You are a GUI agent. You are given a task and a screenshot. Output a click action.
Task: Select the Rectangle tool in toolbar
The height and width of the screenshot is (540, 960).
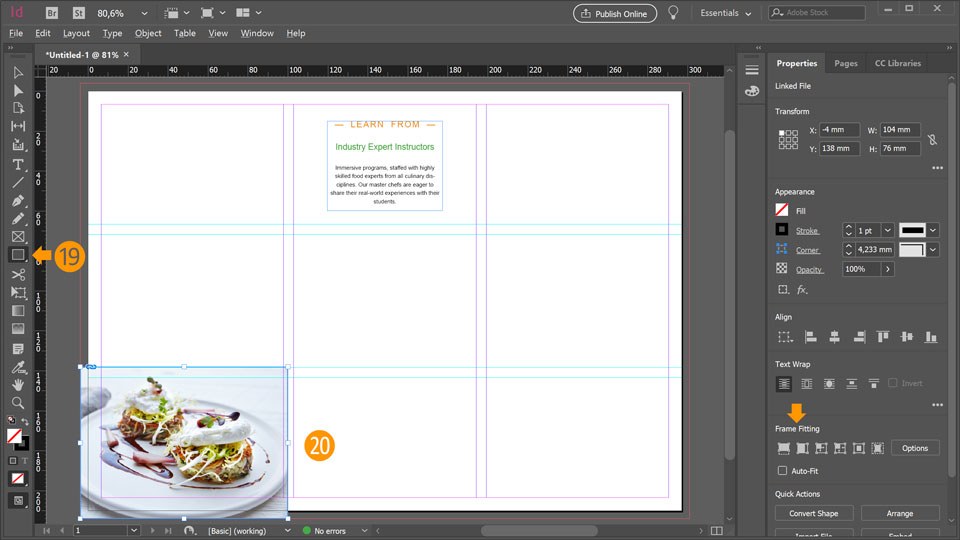pyautogui.click(x=18, y=255)
